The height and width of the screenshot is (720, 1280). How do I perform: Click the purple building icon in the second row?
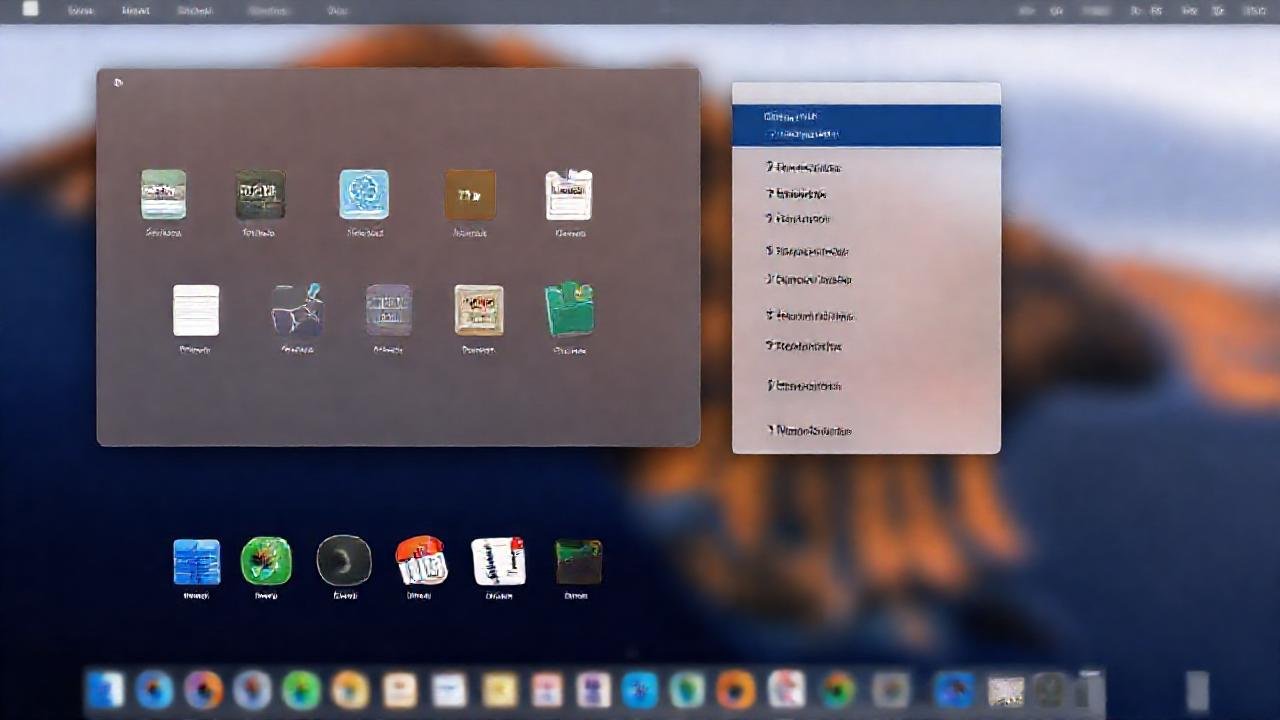pos(388,309)
